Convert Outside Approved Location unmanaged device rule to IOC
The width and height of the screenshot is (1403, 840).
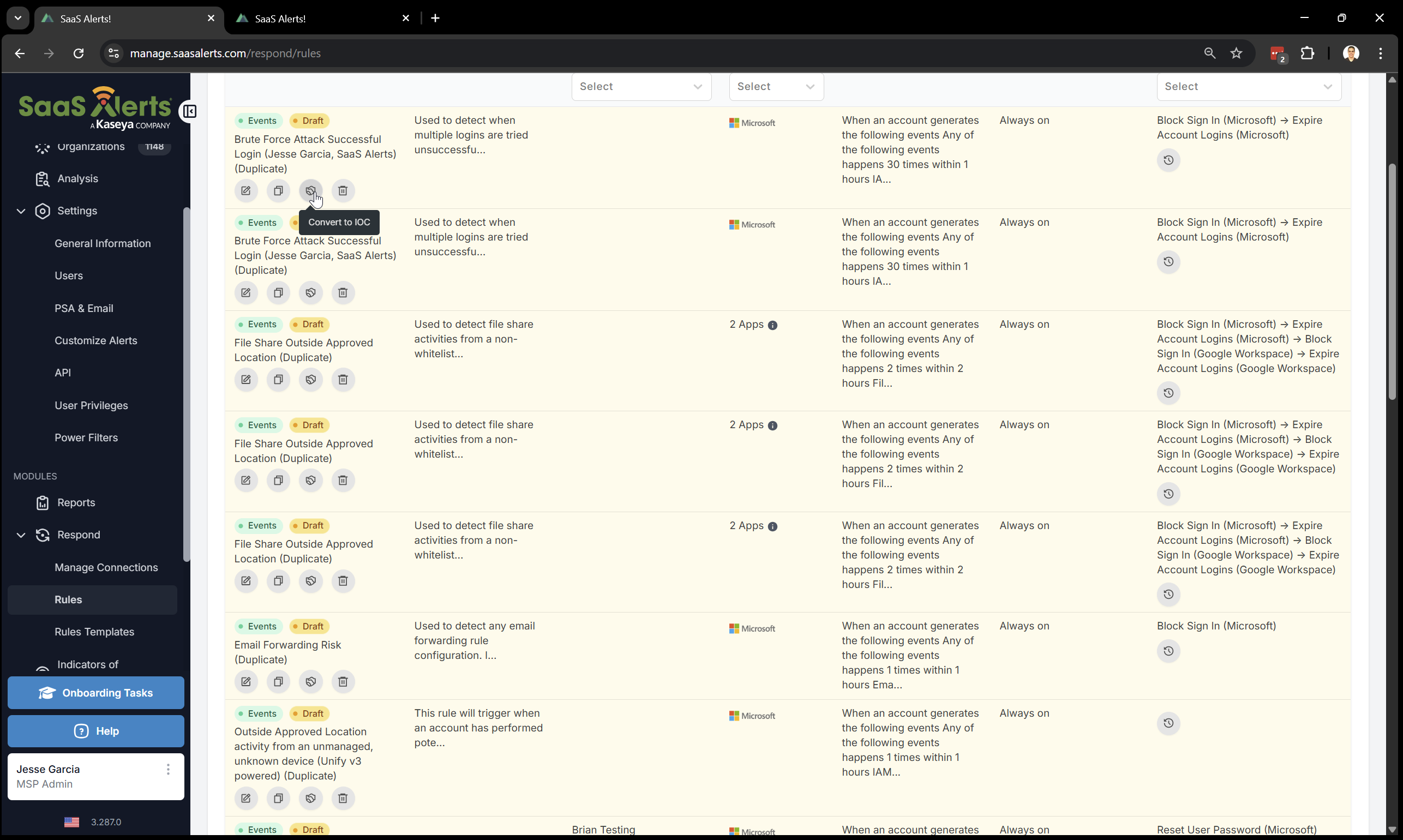pyautogui.click(x=310, y=798)
